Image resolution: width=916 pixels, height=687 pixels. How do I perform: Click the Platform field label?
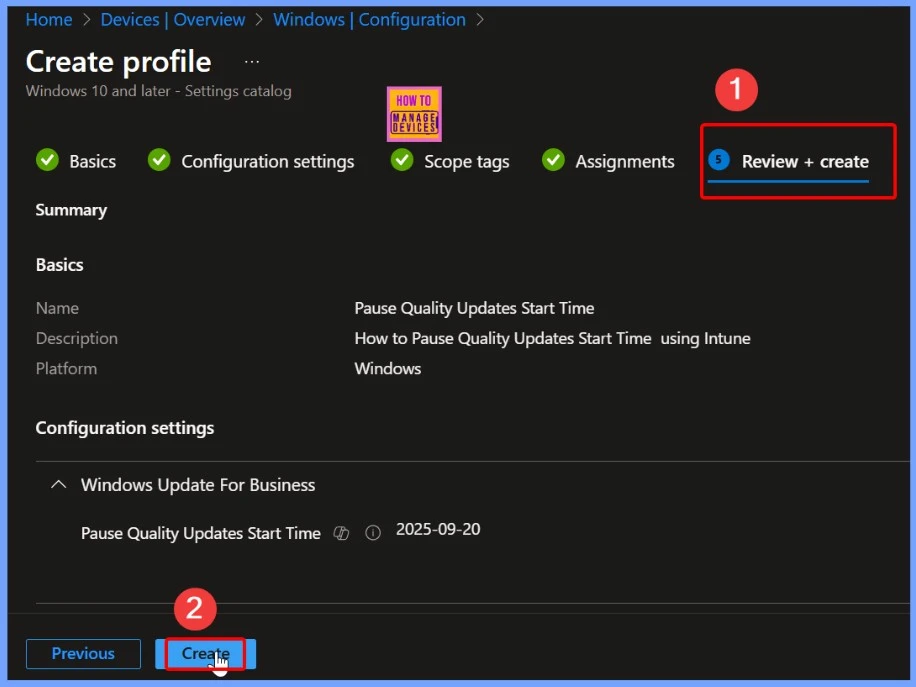[66, 369]
